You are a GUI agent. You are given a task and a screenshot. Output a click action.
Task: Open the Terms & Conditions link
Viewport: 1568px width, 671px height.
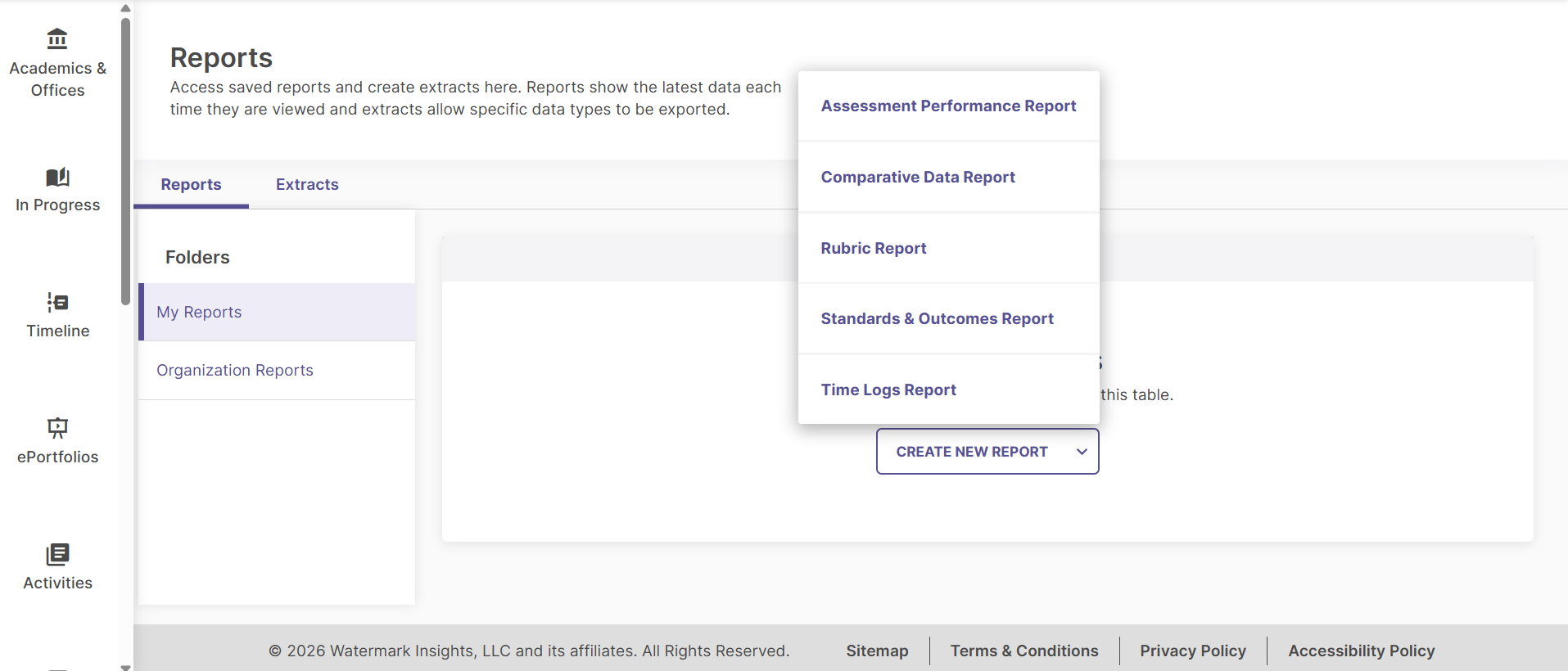(1024, 651)
